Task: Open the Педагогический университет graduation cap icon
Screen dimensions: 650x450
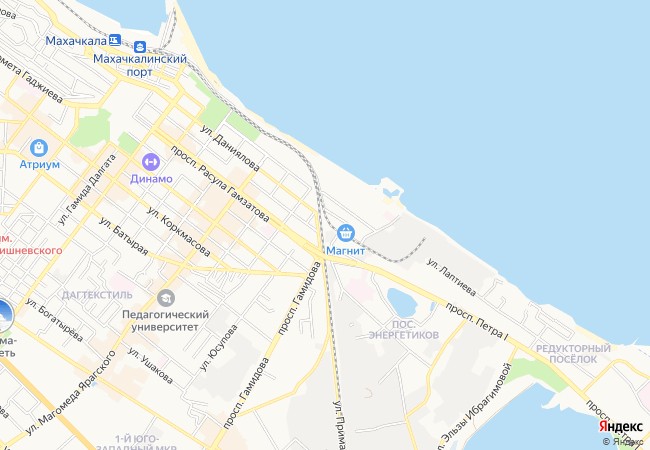Action: pyautogui.click(x=166, y=298)
